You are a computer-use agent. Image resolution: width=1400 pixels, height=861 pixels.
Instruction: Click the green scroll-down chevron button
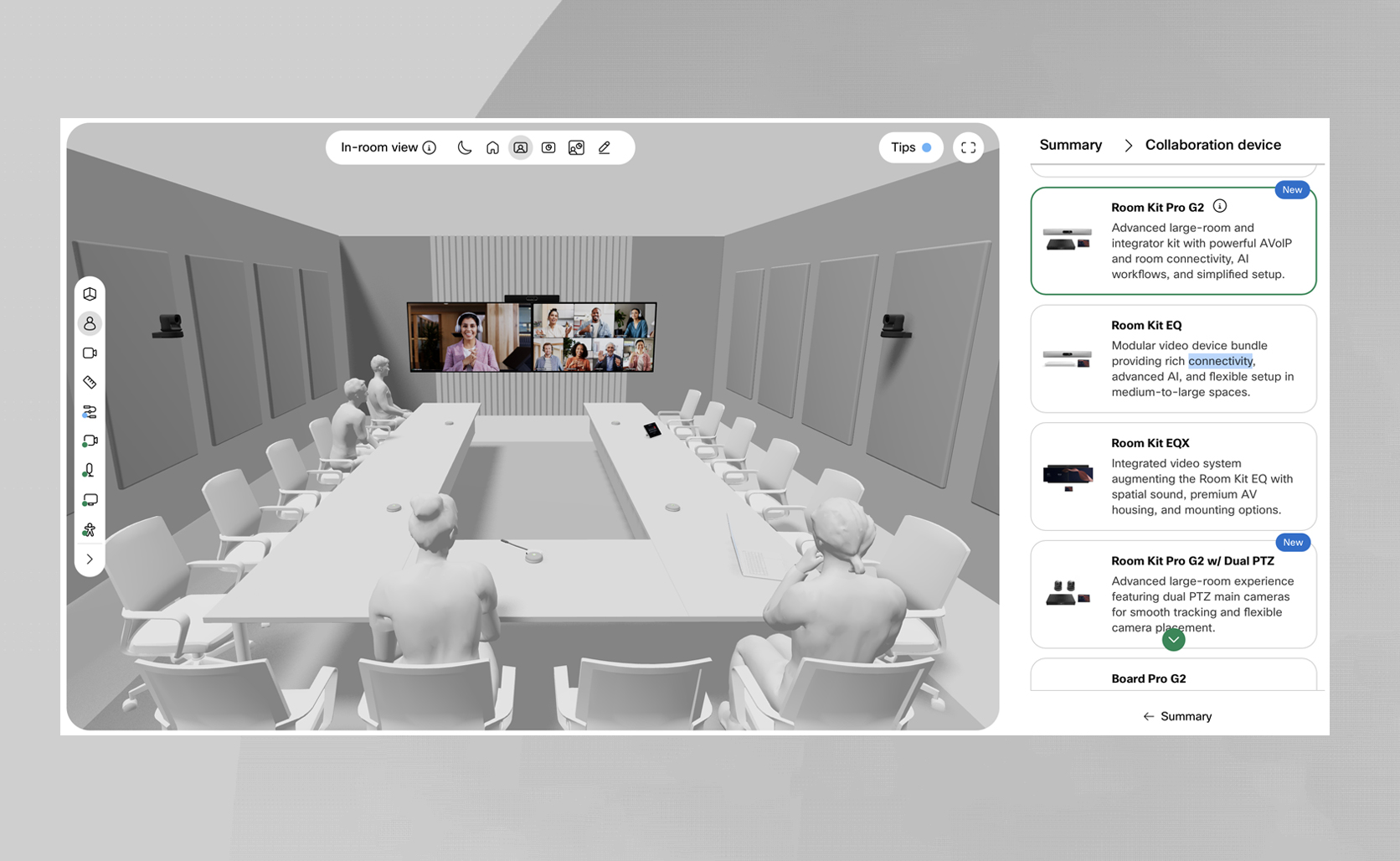[1173, 640]
